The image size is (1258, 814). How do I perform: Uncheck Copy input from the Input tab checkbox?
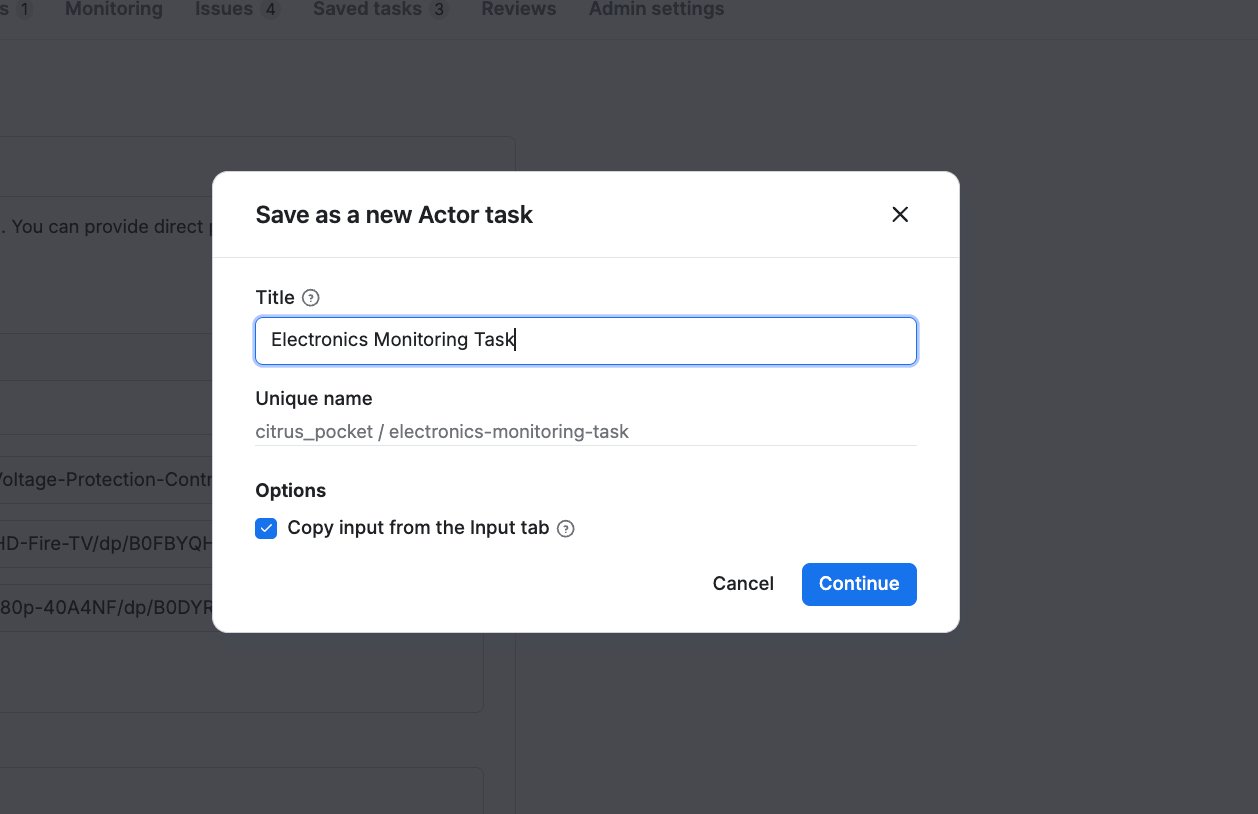(266, 528)
